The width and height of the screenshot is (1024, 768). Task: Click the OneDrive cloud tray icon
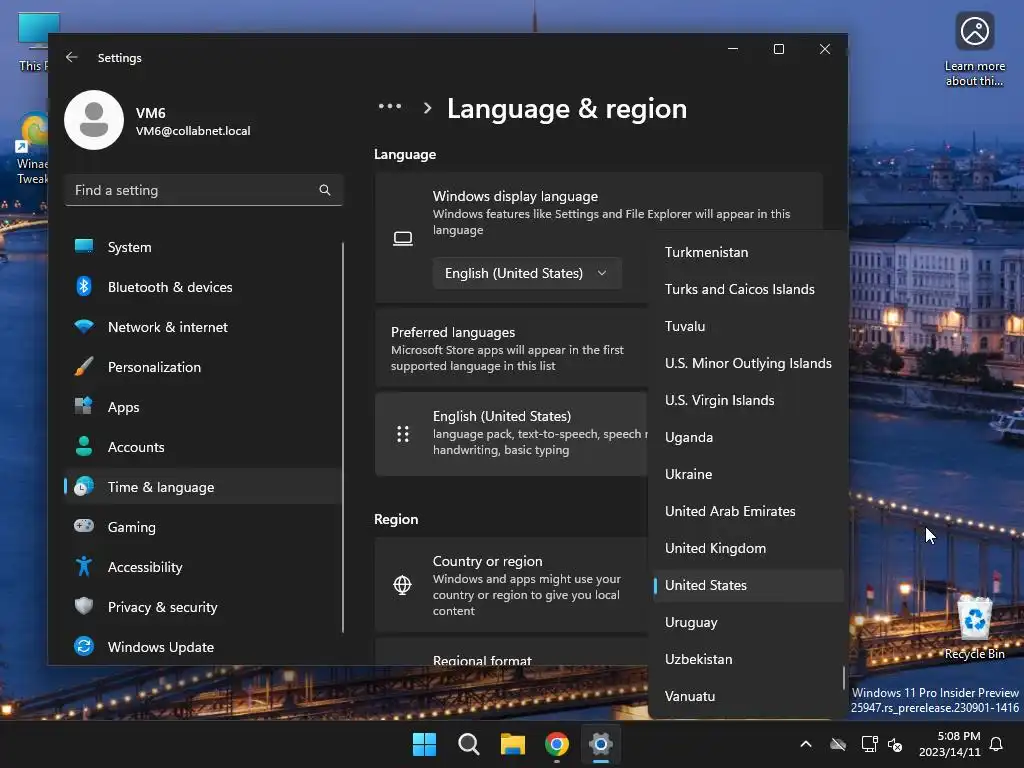pyautogui.click(x=838, y=744)
